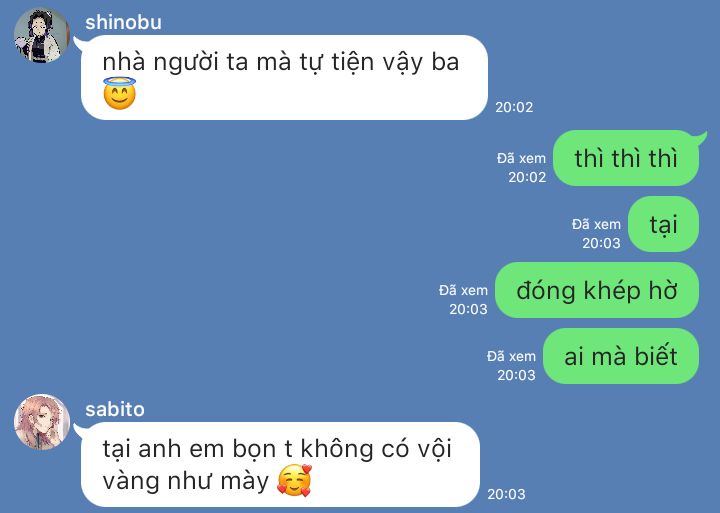The width and height of the screenshot is (720, 513).
Task: Tap the words 'vàng như mày' in sabito's bubble
Action: (x=186, y=481)
